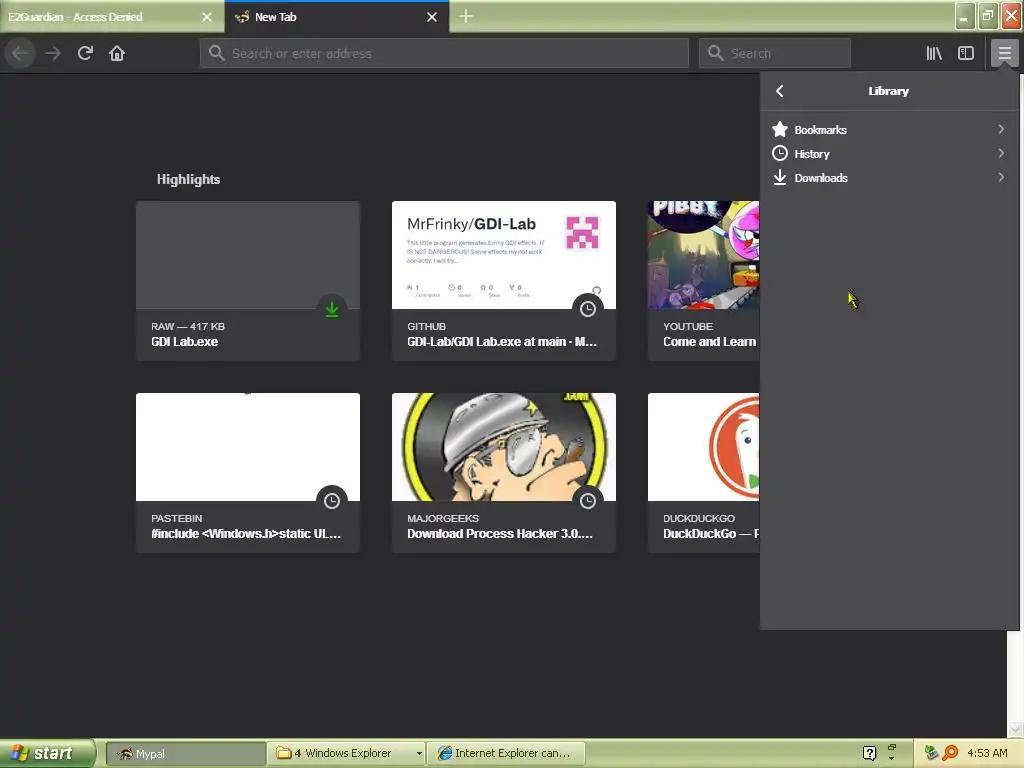Open Bookmarks in the Library panel
Image resolution: width=1024 pixels, height=768 pixels.
[889, 129]
